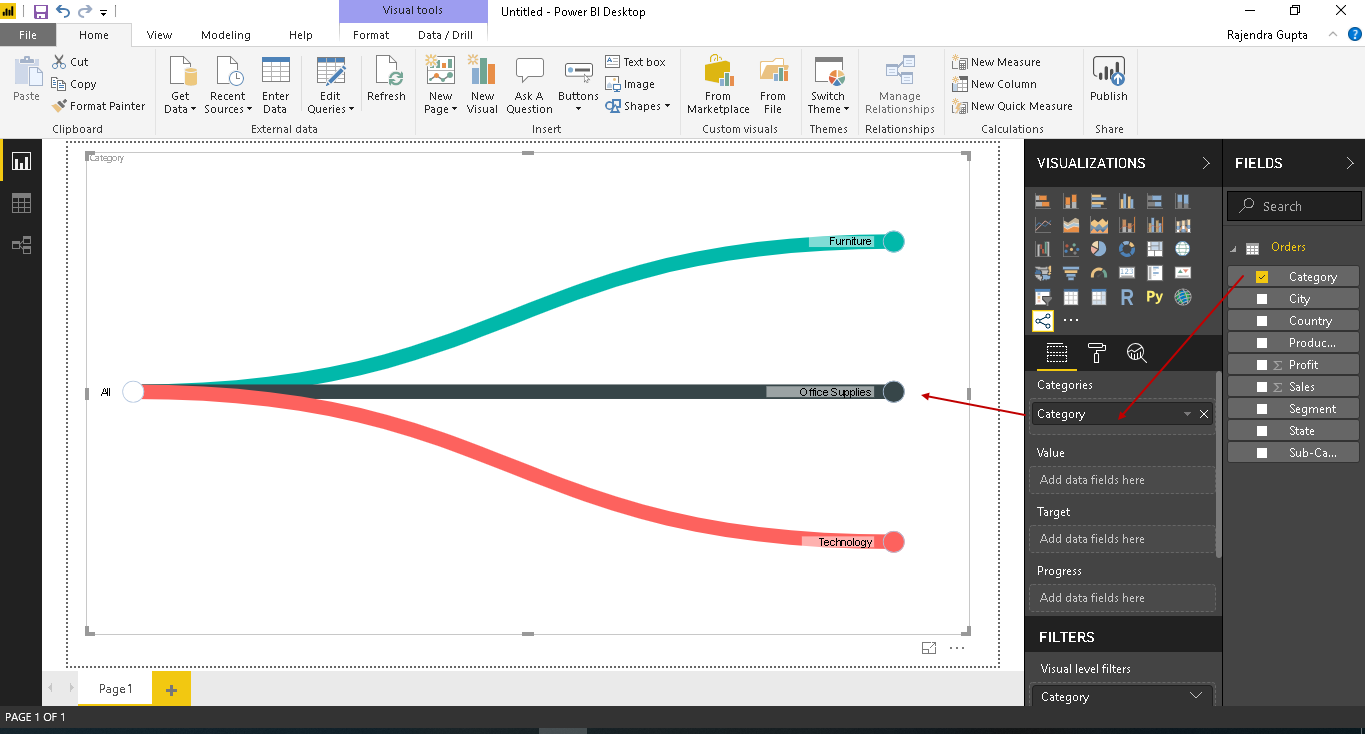Open the visual's More options ellipsis
Image resolution: width=1365 pixels, height=734 pixels.
point(957,648)
